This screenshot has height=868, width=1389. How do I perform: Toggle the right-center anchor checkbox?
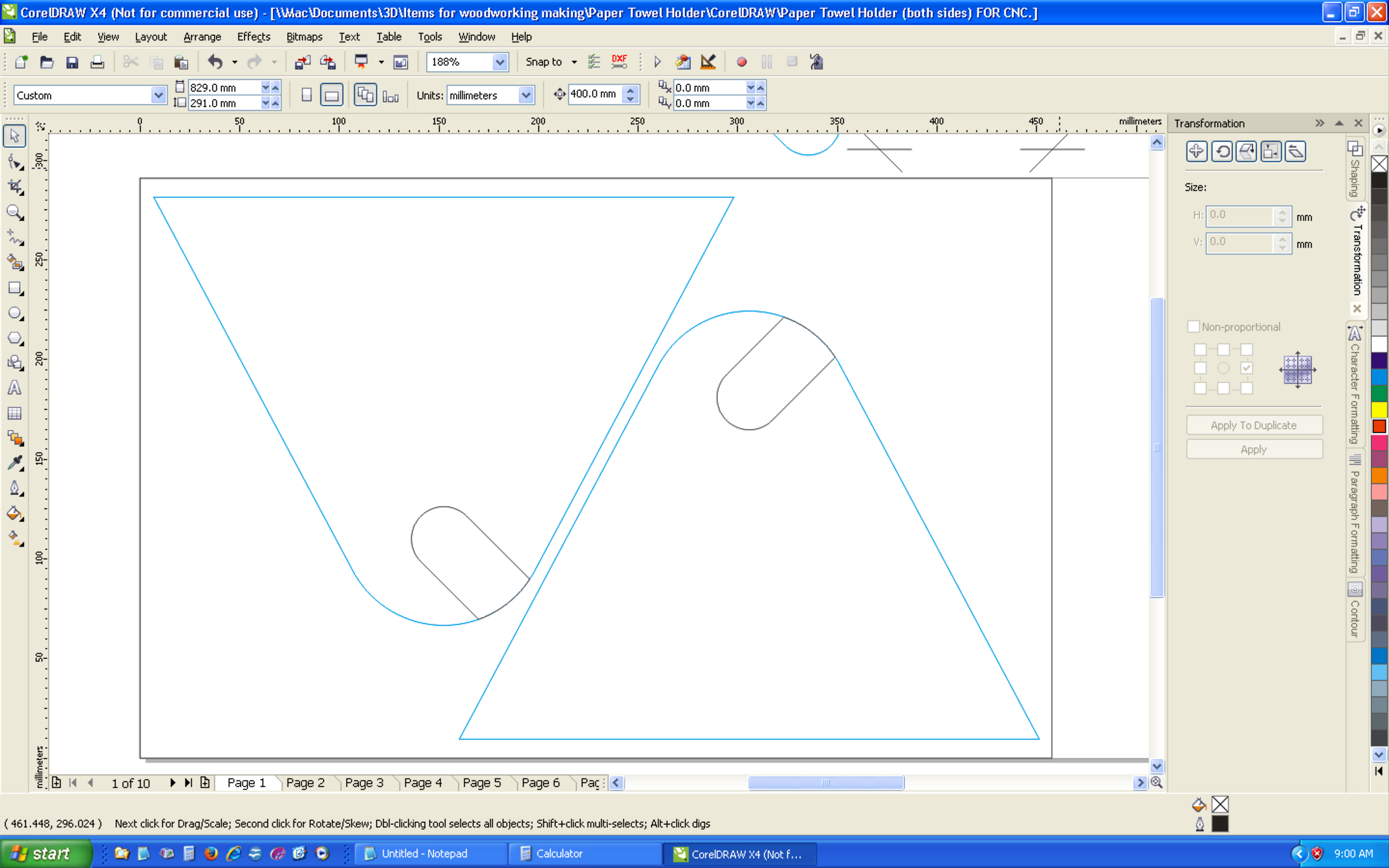[1246, 368]
